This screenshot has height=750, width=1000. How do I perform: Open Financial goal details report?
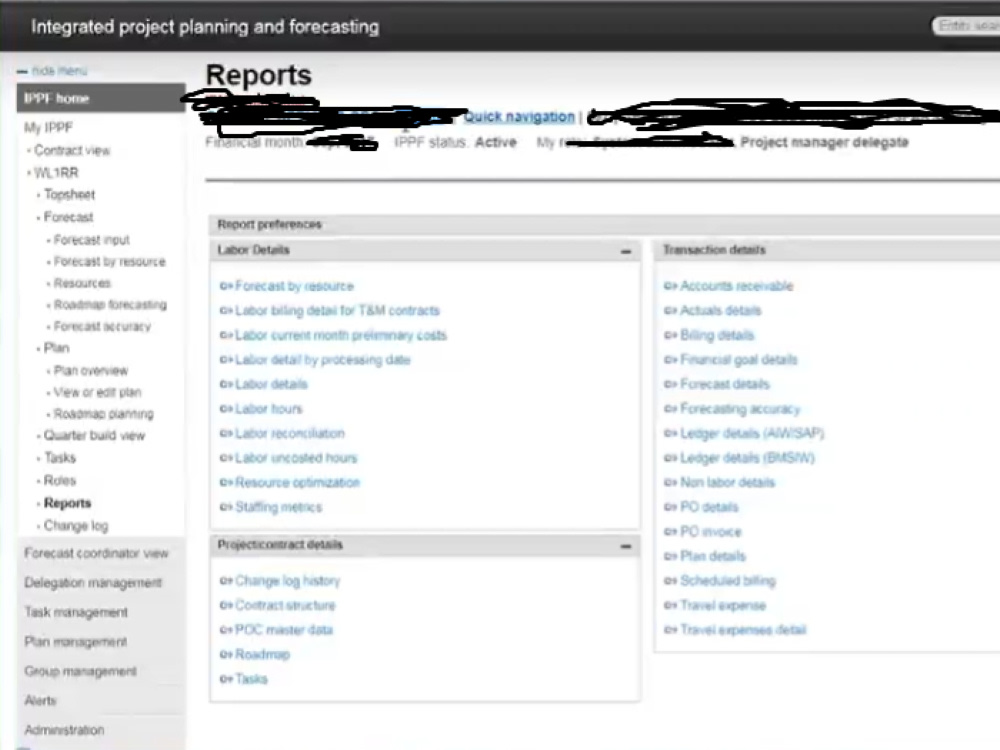click(x=739, y=360)
